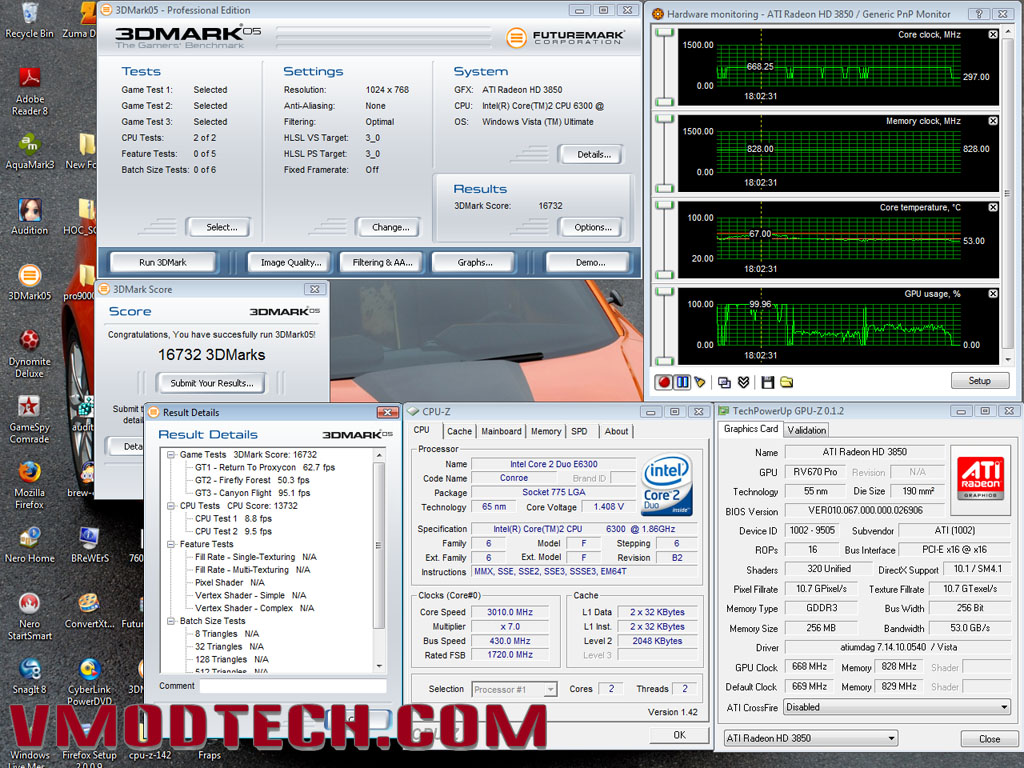The width and height of the screenshot is (1024, 768).
Task: Hide the GPU usage graph with its X
Action: coord(993,294)
